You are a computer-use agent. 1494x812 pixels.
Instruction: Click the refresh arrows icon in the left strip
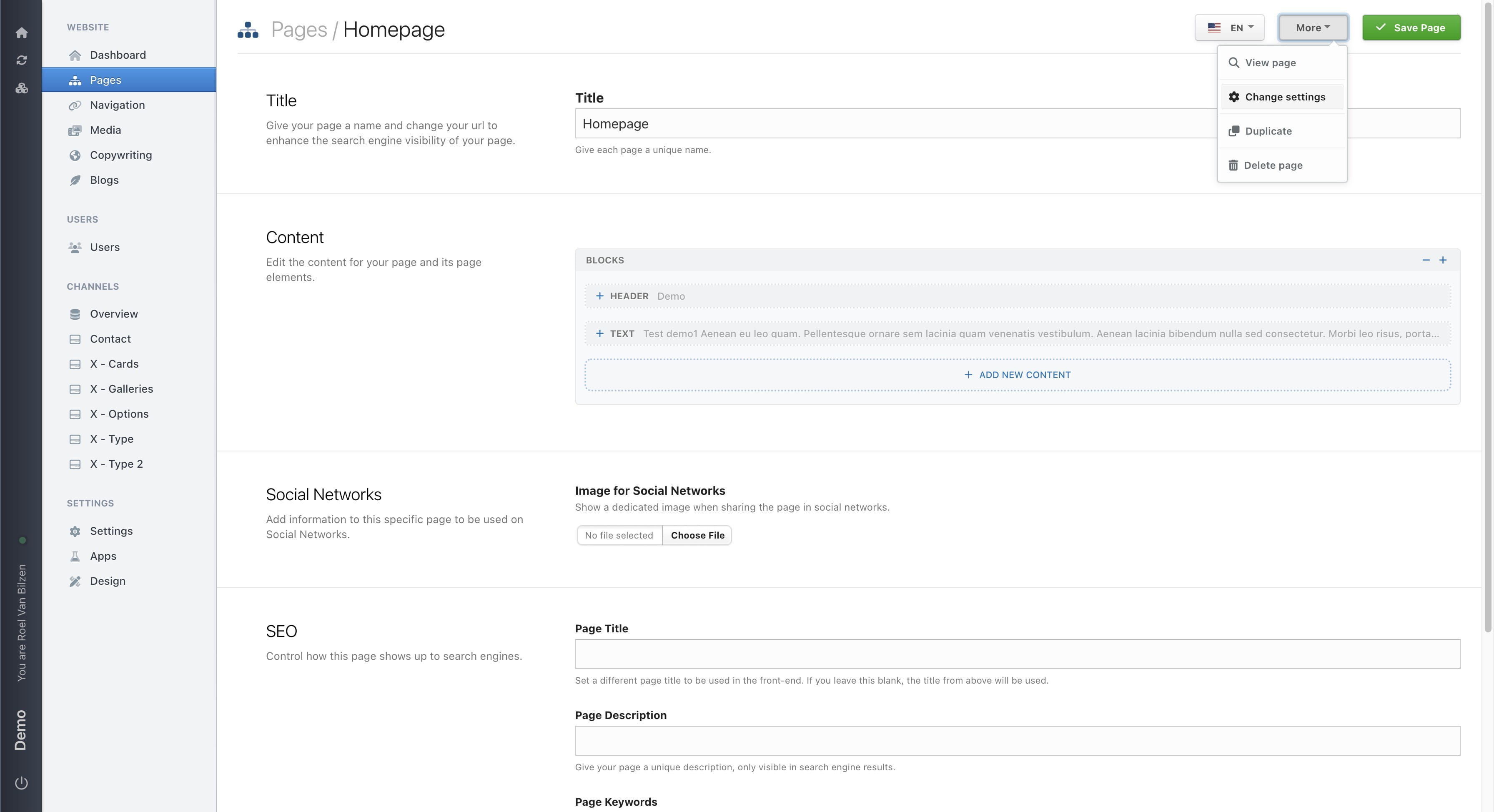[x=21, y=60]
